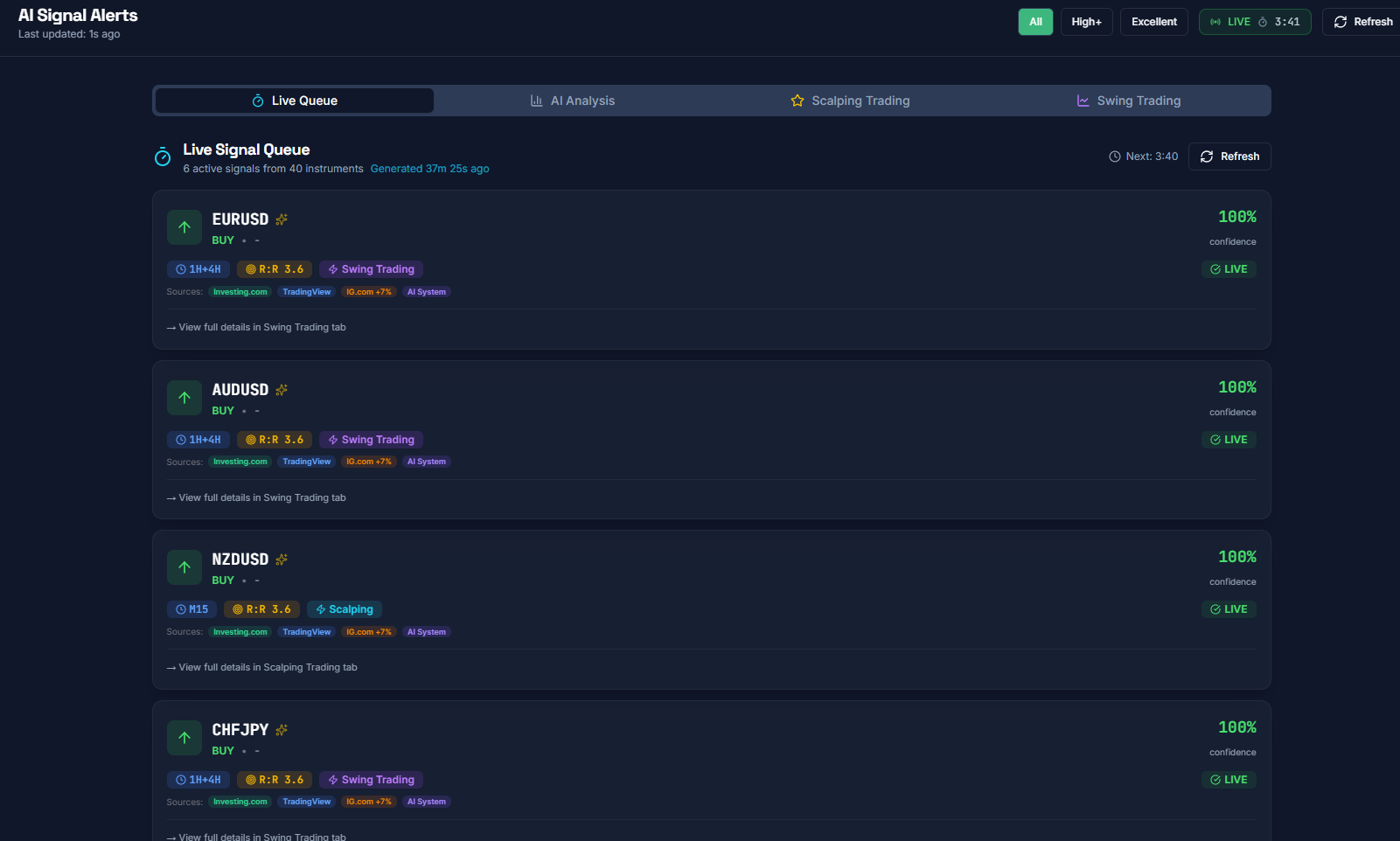Click the 'Generated 37m 25s ago' text

pyautogui.click(x=429, y=169)
